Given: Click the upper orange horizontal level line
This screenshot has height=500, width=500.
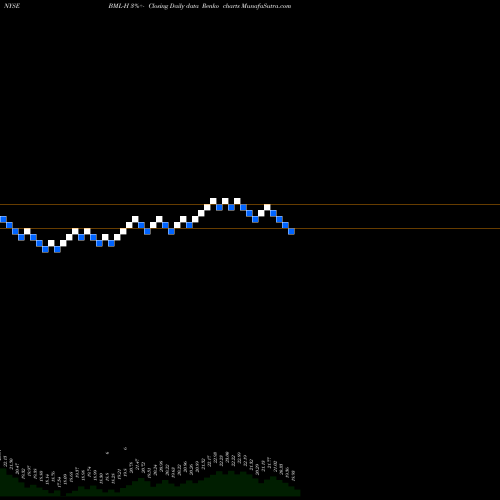Looking at the screenshot, I should coord(250,204).
